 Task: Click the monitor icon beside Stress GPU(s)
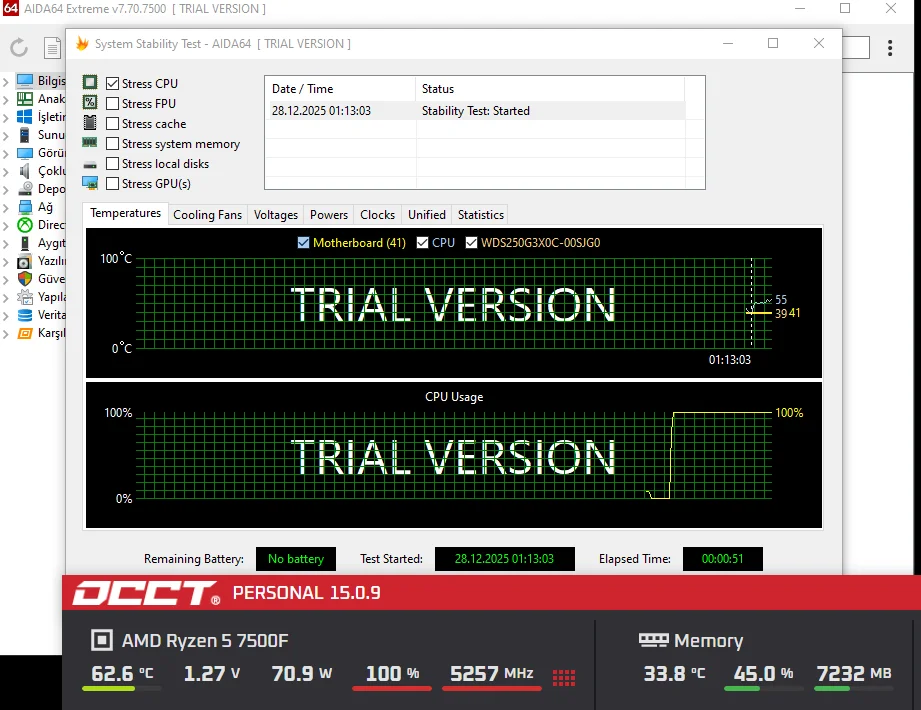point(90,183)
